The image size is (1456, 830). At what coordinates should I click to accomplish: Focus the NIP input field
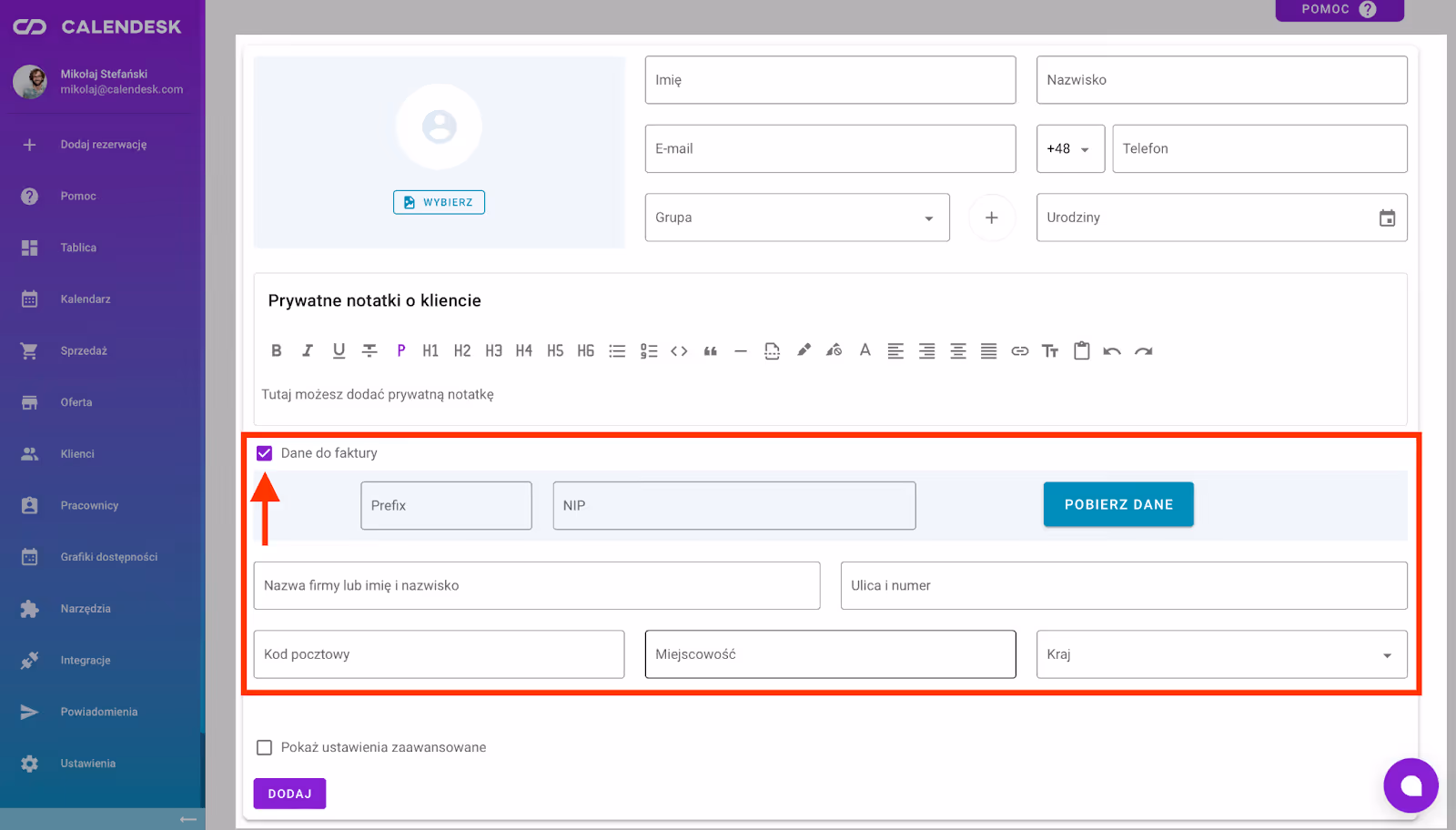tap(733, 506)
